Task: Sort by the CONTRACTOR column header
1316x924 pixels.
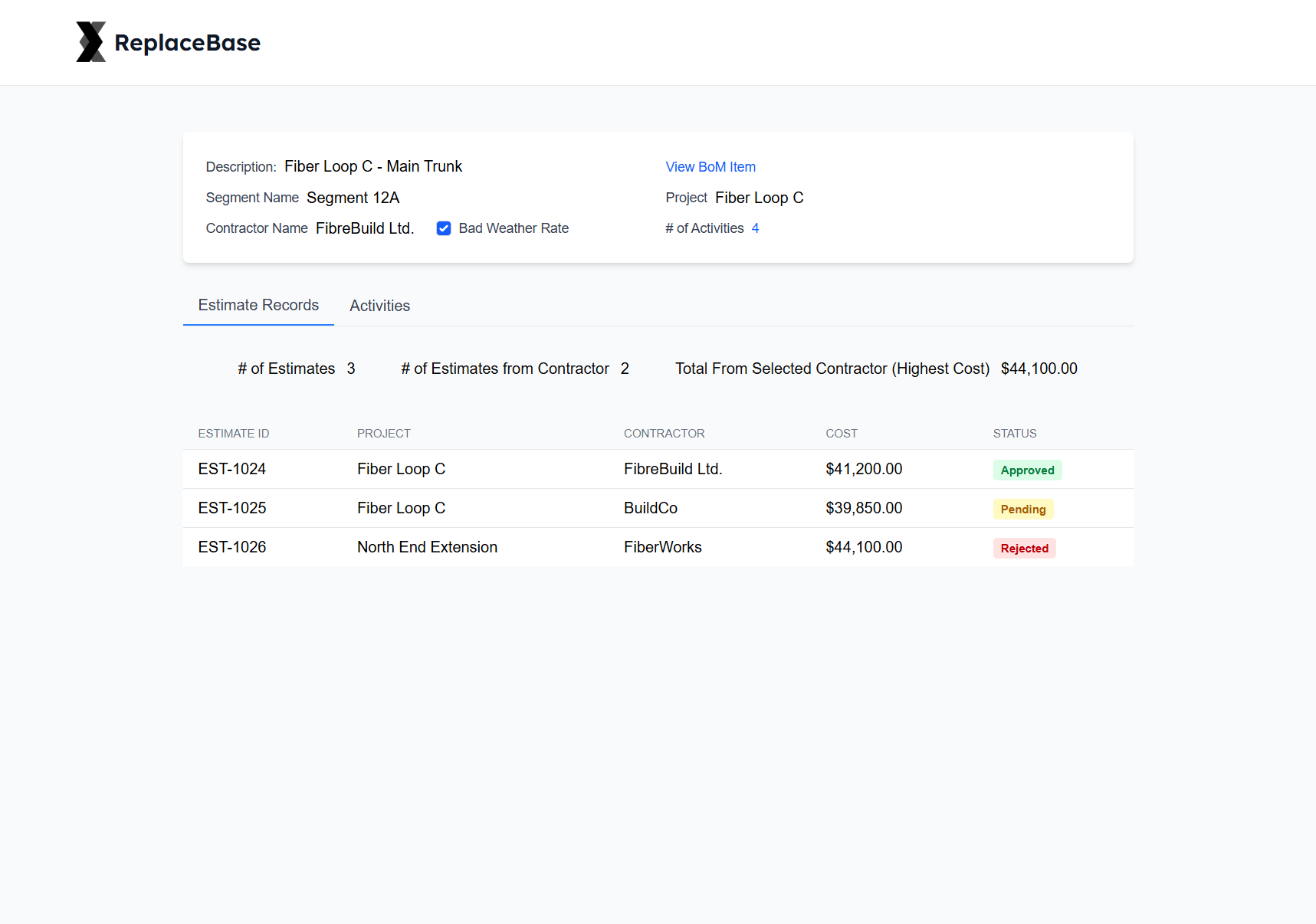Action: point(664,433)
